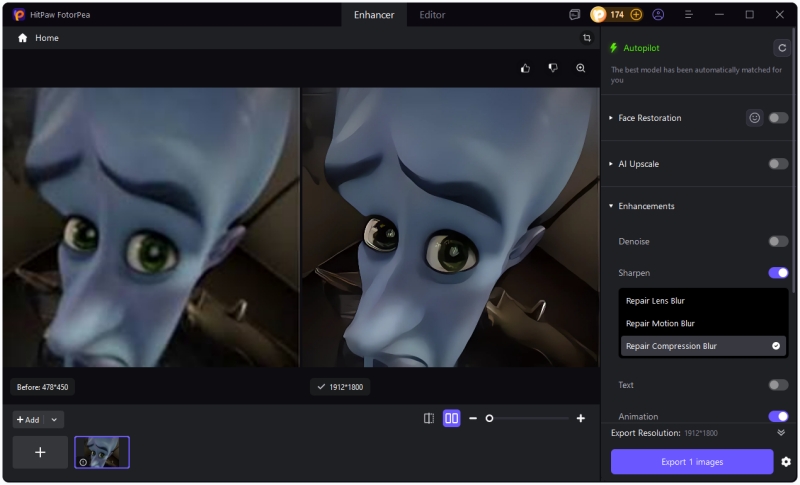This screenshot has height=485, width=800.
Task: Click the large plus add-image tile
Action: coord(40,452)
